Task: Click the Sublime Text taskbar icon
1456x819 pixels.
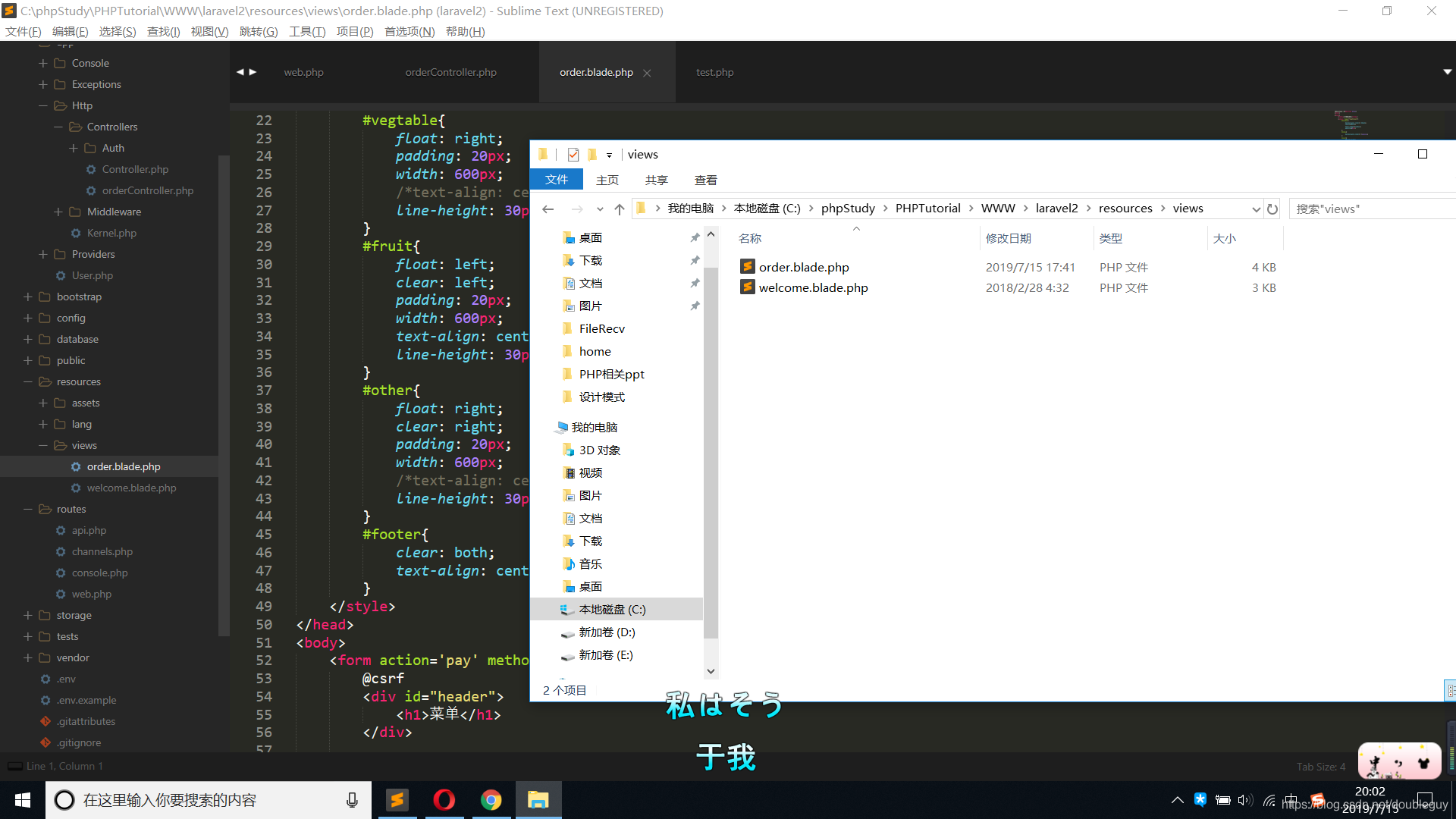Action: 397,800
